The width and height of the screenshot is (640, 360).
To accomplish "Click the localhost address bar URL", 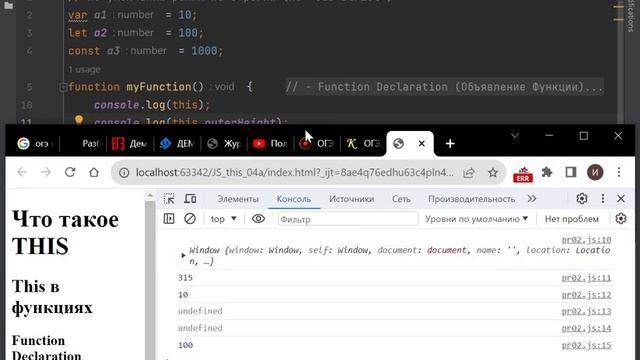I will 294,173.
